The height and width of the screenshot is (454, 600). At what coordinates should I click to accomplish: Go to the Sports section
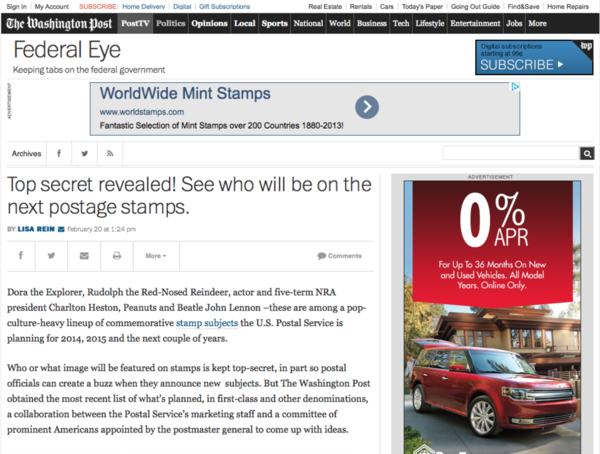pyautogui.click(x=274, y=23)
